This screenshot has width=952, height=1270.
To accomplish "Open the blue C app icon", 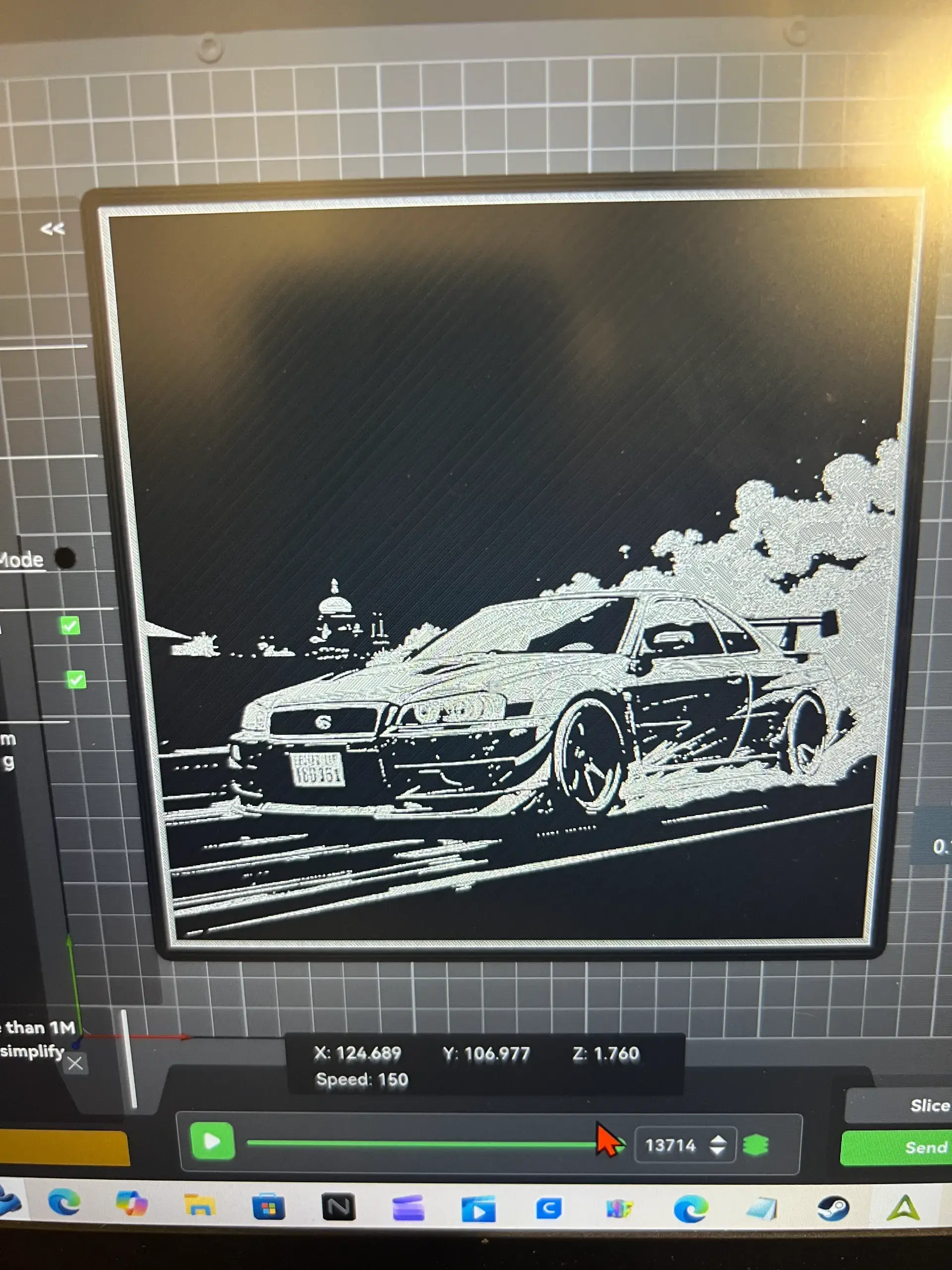I will pyautogui.click(x=548, y=1208).
